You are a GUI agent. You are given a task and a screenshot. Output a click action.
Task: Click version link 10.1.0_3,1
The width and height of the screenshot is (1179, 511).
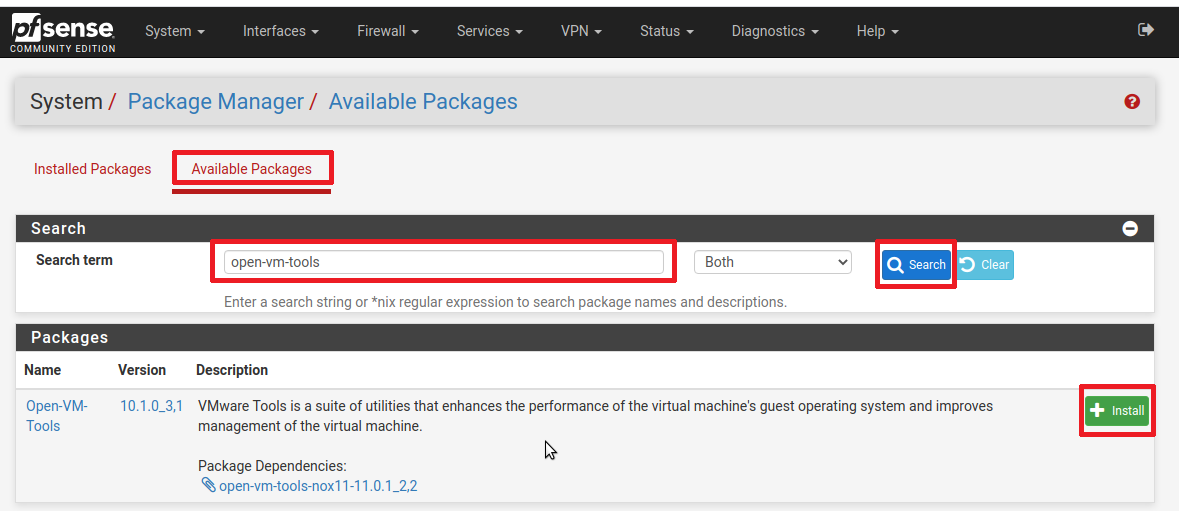pos(151,407)
